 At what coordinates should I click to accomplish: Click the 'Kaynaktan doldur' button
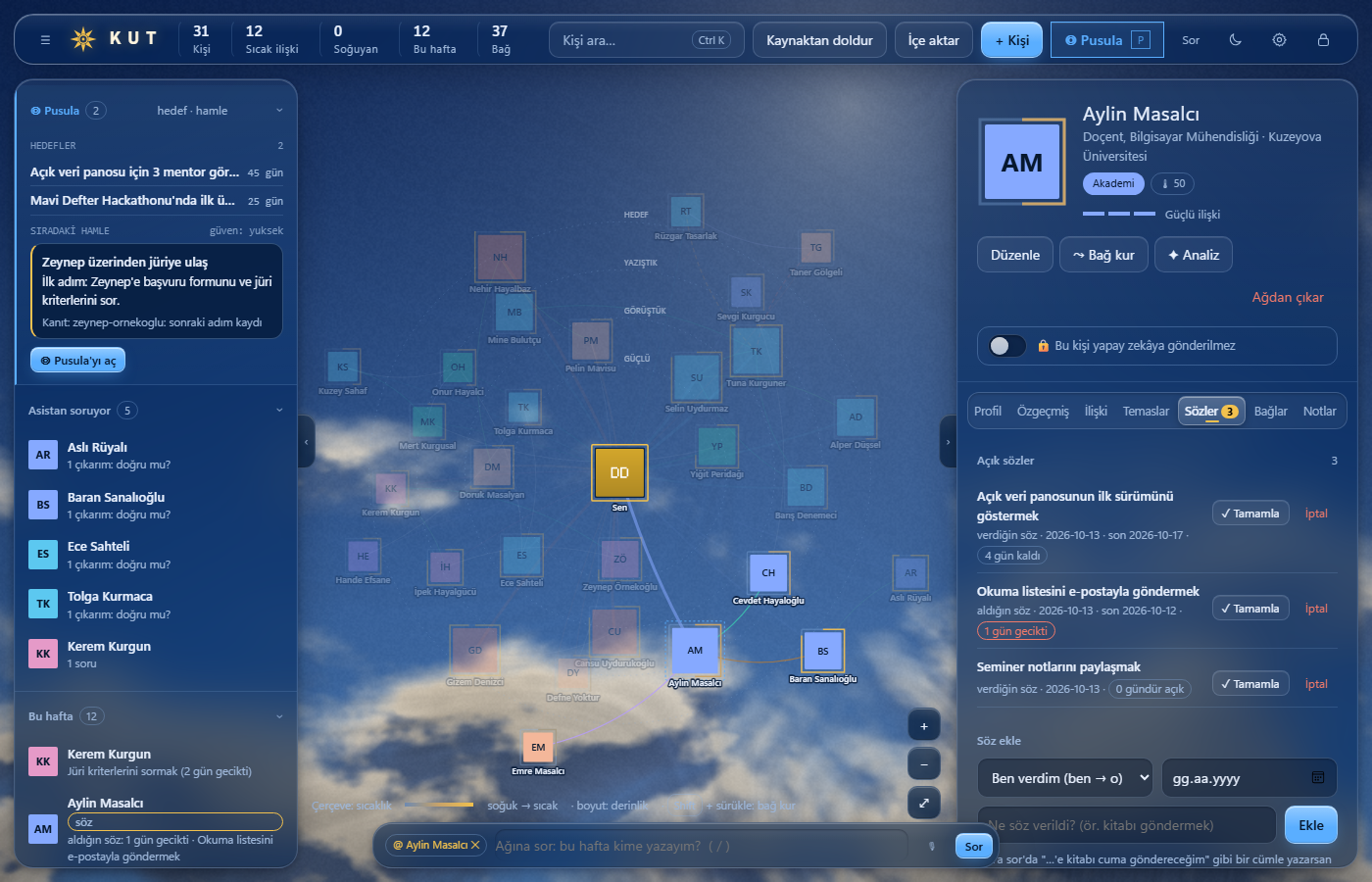click(x=819, y=40)
